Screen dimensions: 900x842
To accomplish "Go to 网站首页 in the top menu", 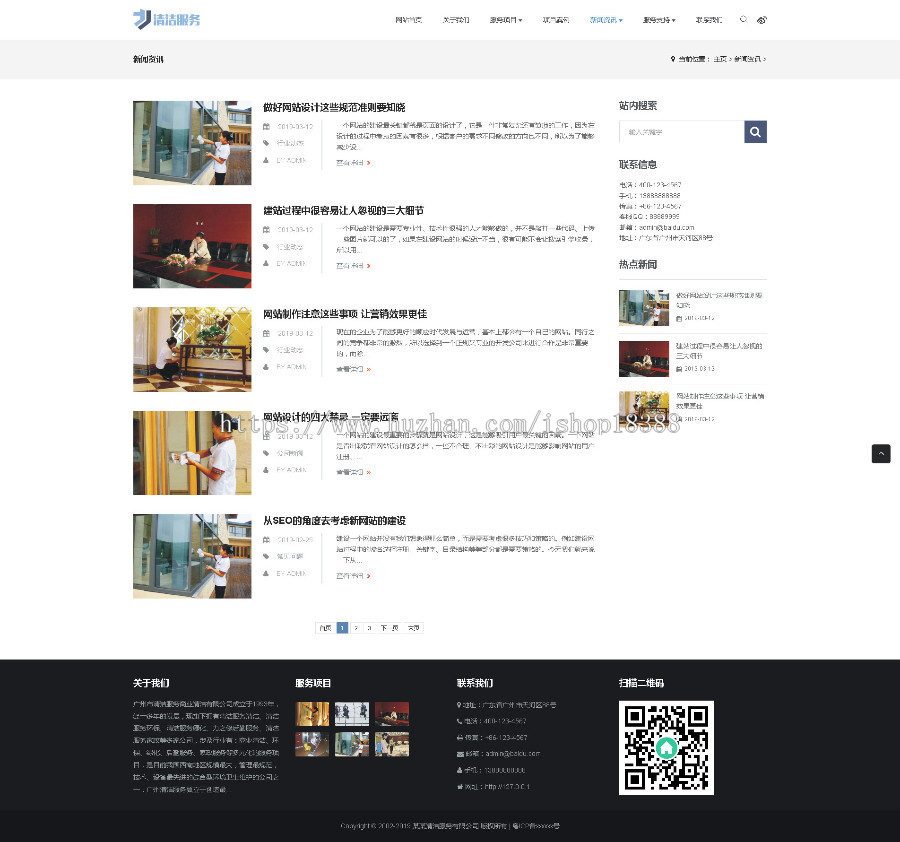I will click(x=408, y=20).
